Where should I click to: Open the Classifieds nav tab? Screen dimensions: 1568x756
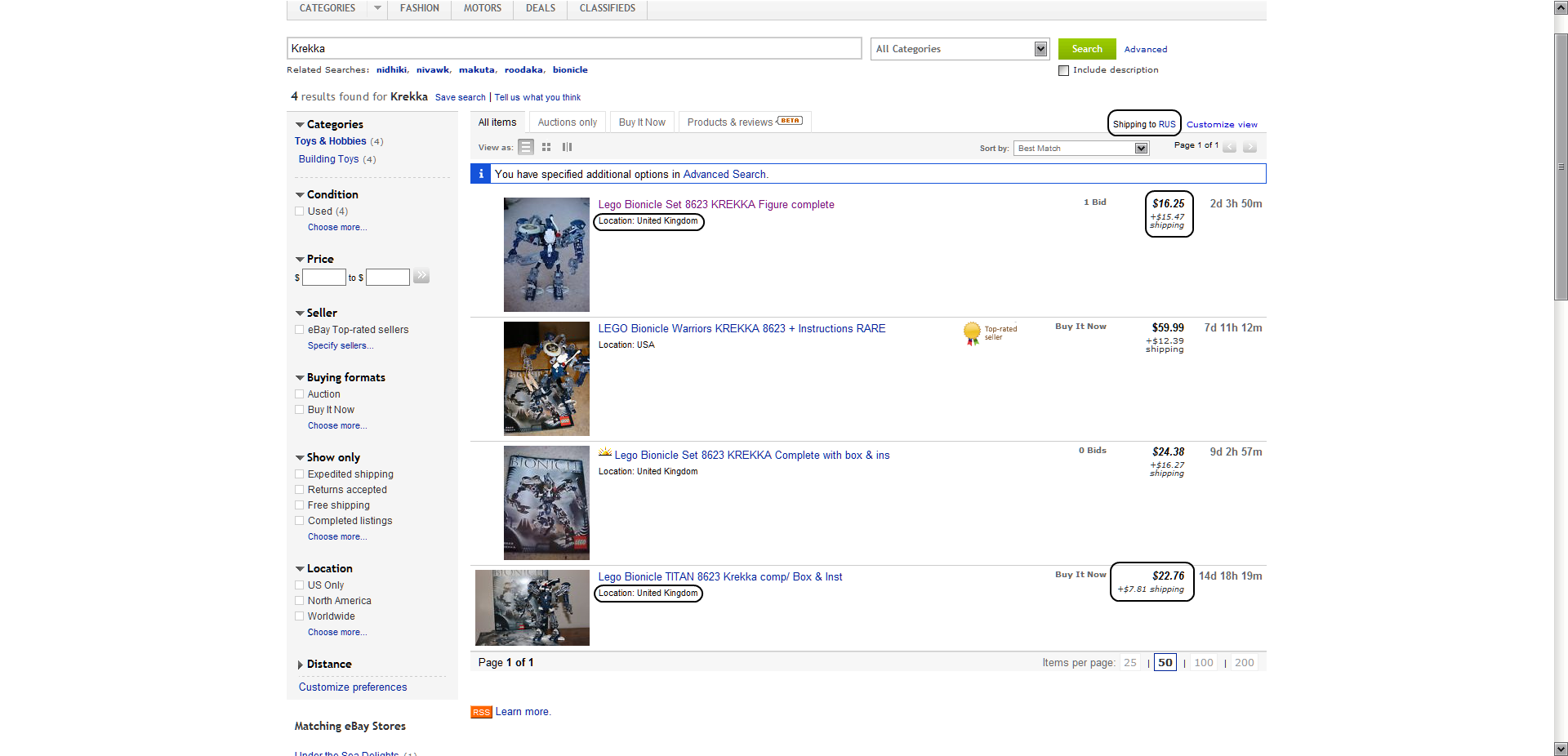click(x=608, y=8)
